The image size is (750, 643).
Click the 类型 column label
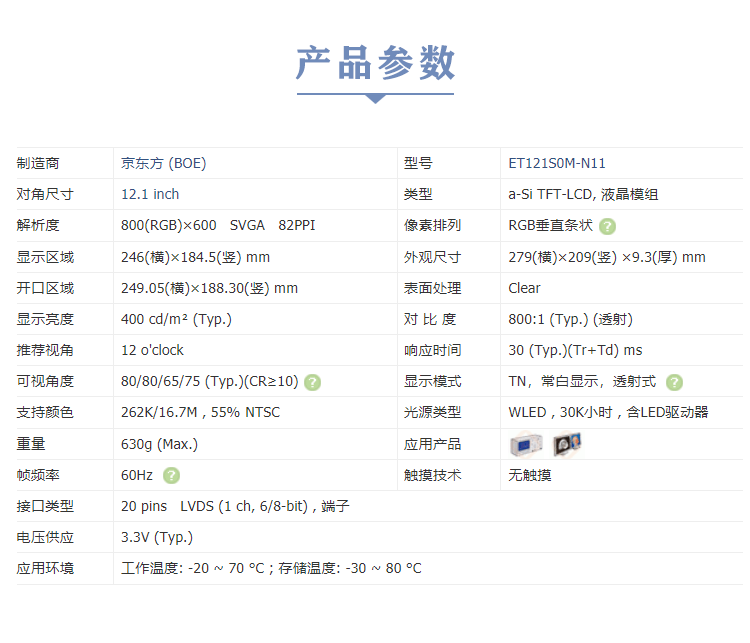[x=418, y=194]
